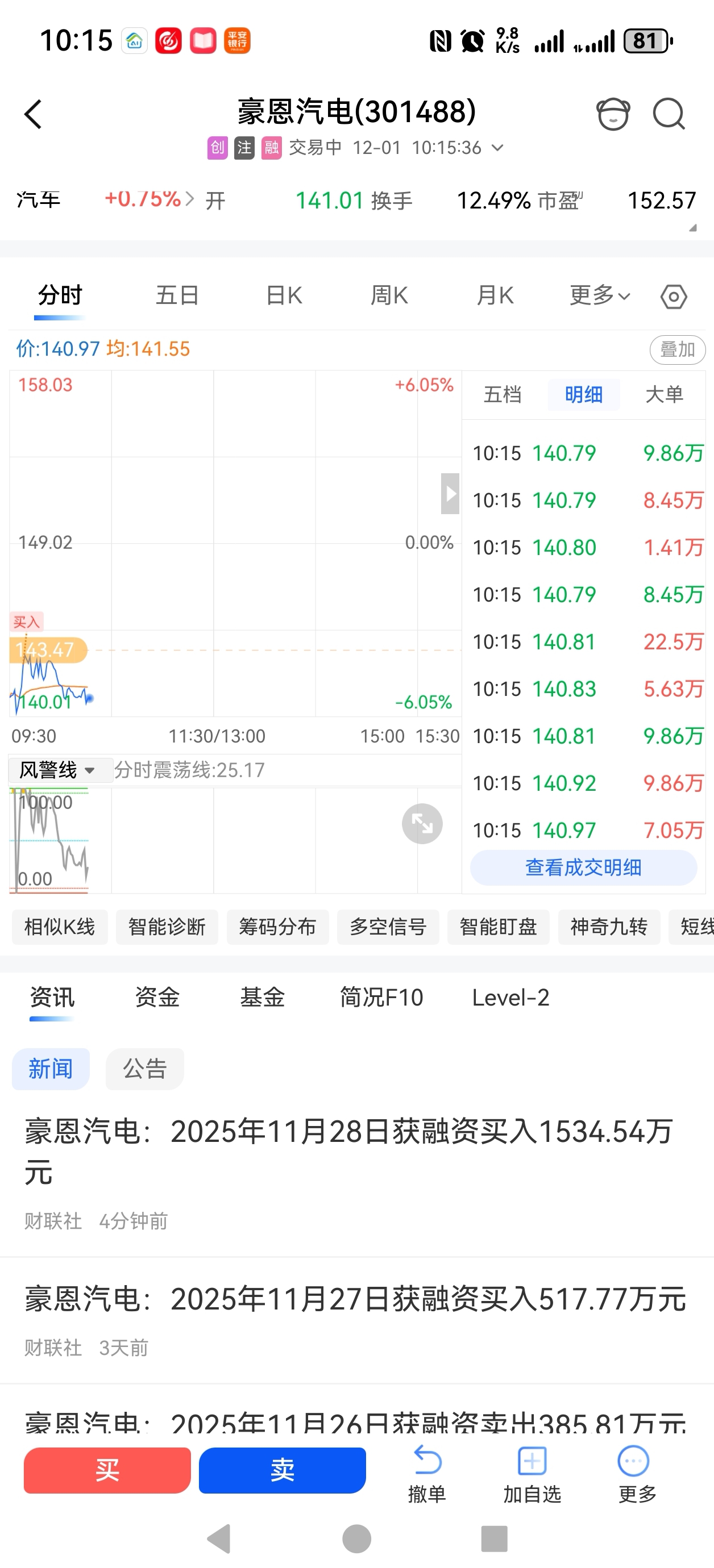Image resolution: width=714 pixels, height=1568 pixels.
Task: Open the 智能盯盘 tool chip
Action: (499, 927)
